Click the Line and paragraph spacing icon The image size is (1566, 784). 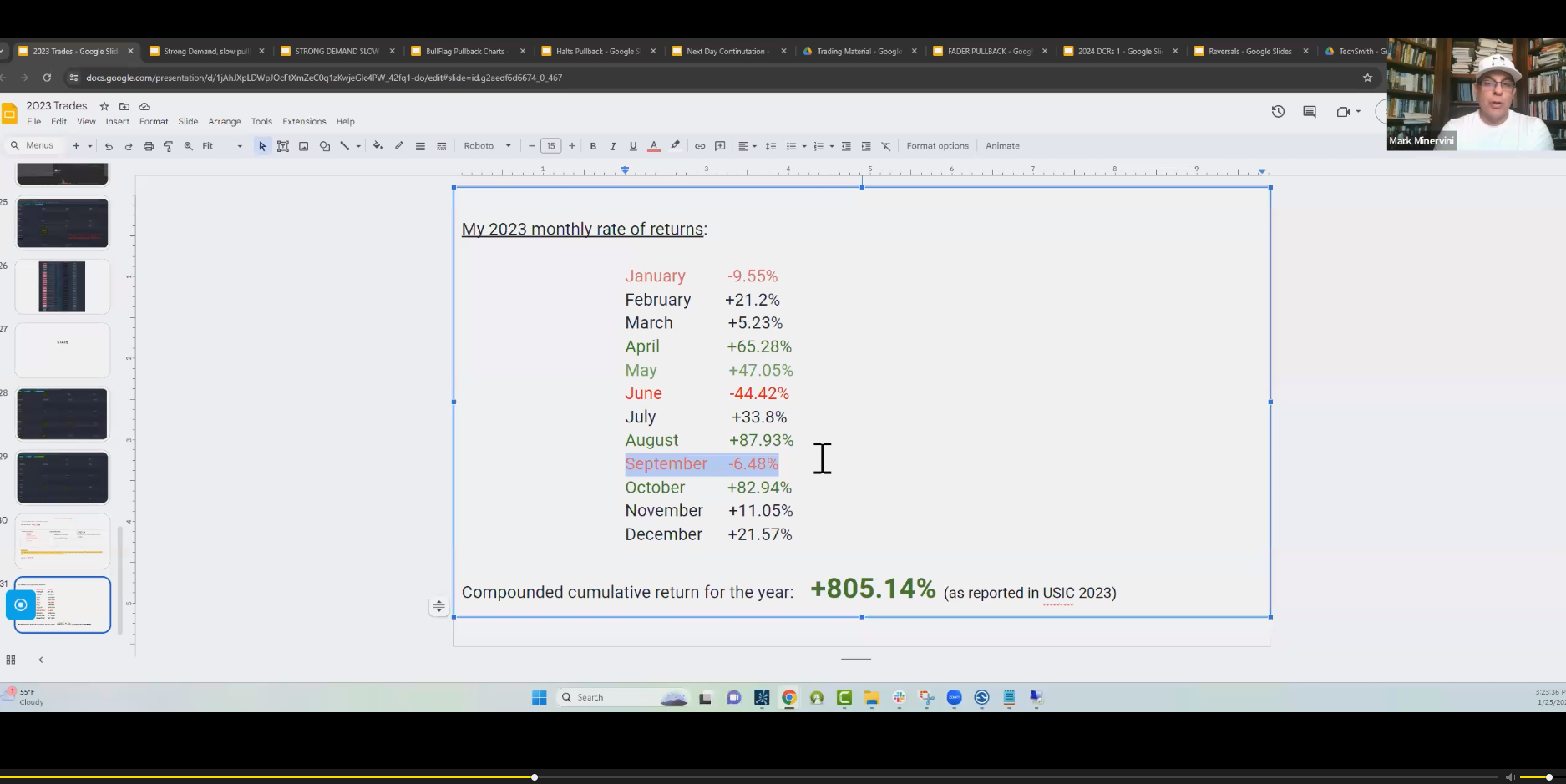771,146
